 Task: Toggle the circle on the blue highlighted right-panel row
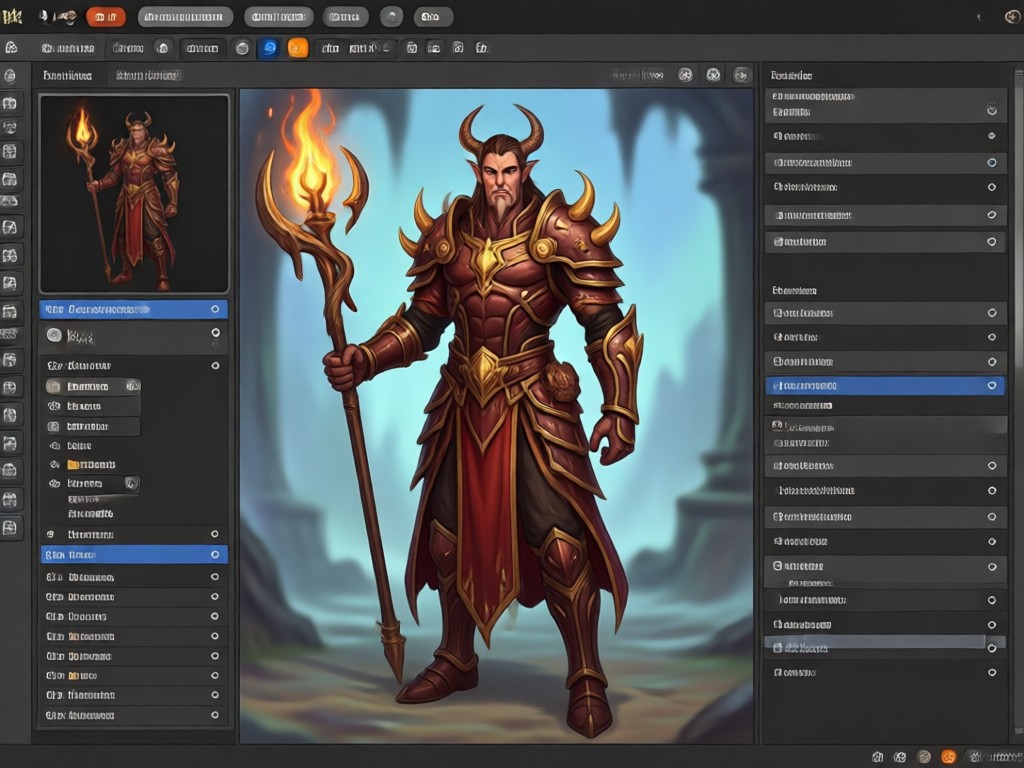point(991,386)
